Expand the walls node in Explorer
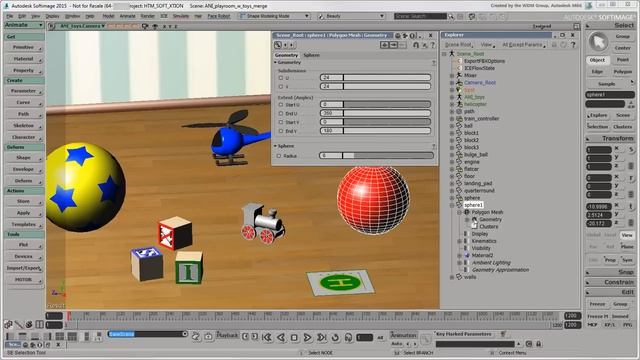The image size is (640, 360). (452, 277)
